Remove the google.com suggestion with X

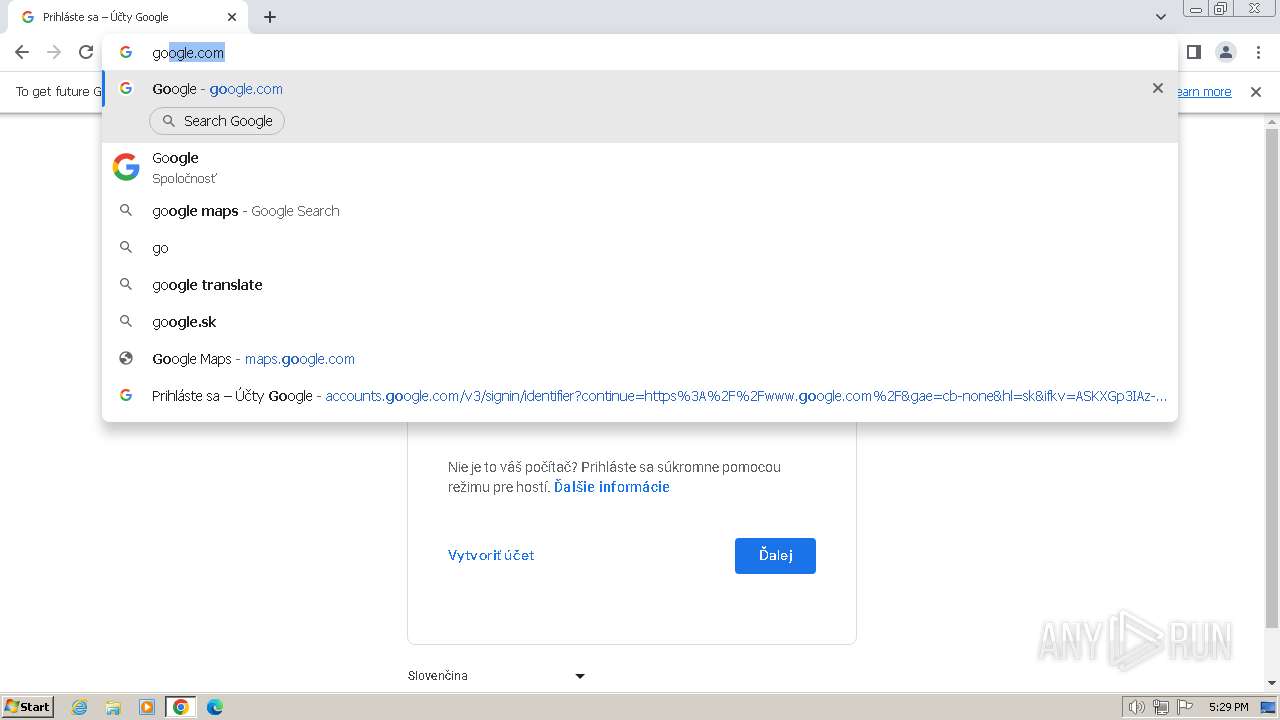pos(1158,88)
